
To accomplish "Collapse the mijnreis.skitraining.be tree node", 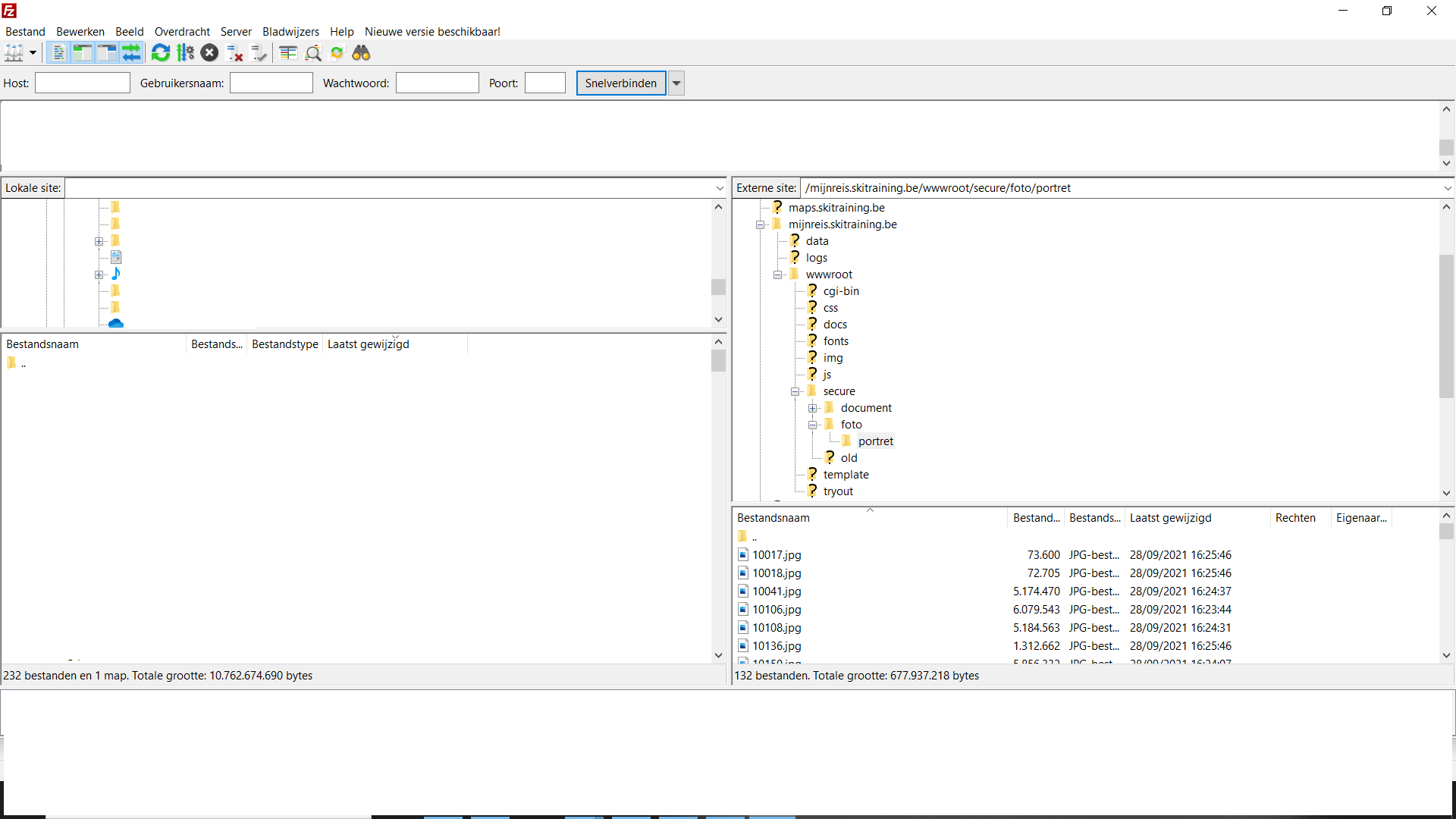I will pos(760,225).
